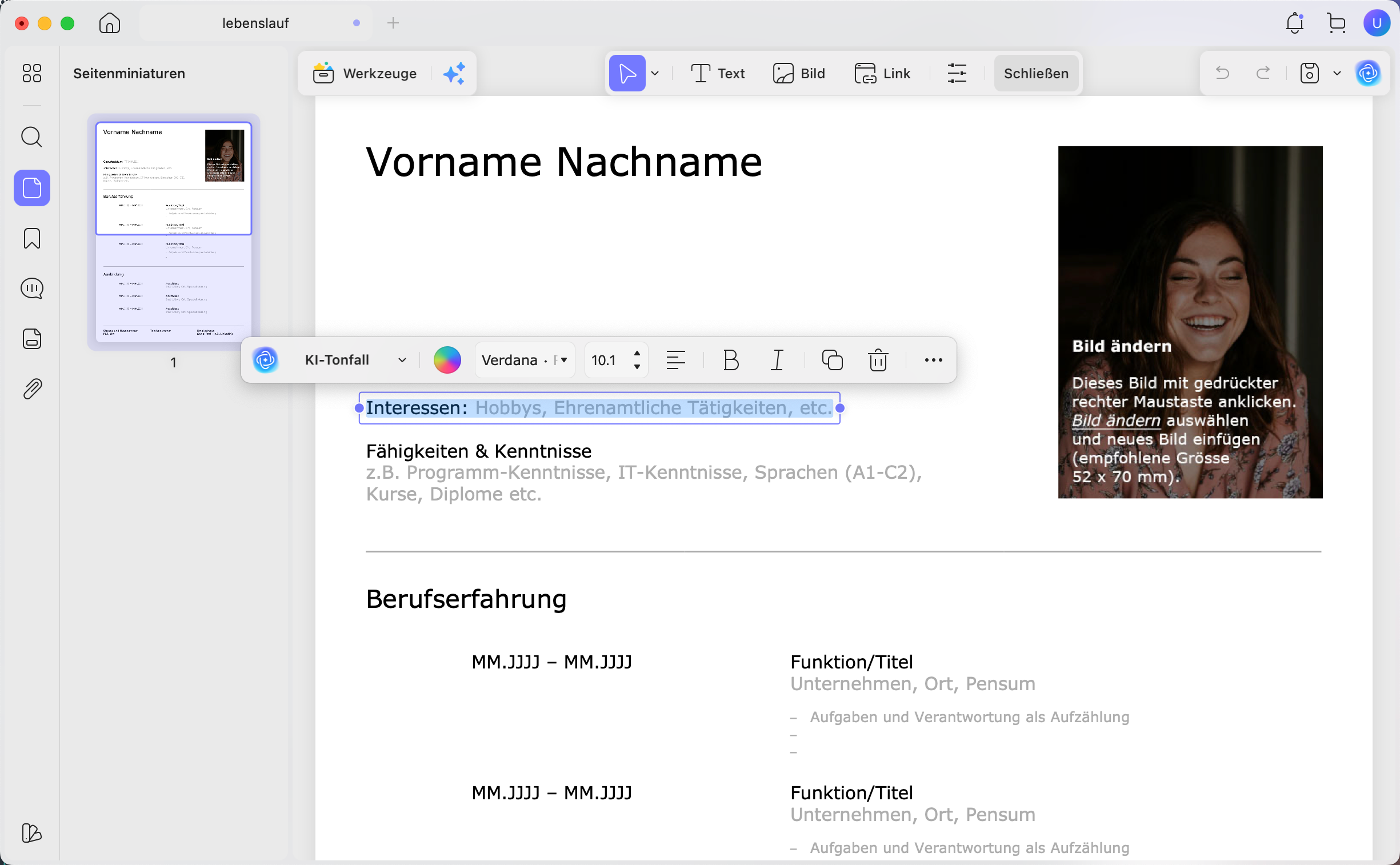Viewport: 1400px width, 865px height.
Task: Toggle bold formatting
Action: click(x=731, y=360)
